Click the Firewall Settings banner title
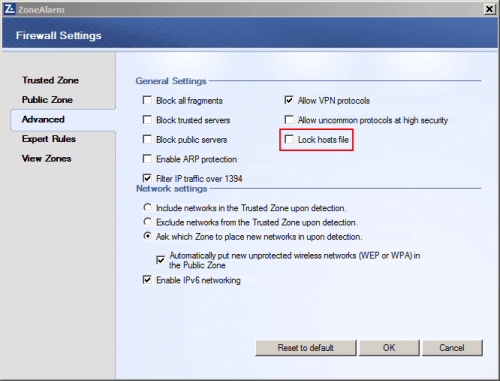The image size is (500, 381). pyautogui.click(x=59, y=35)
